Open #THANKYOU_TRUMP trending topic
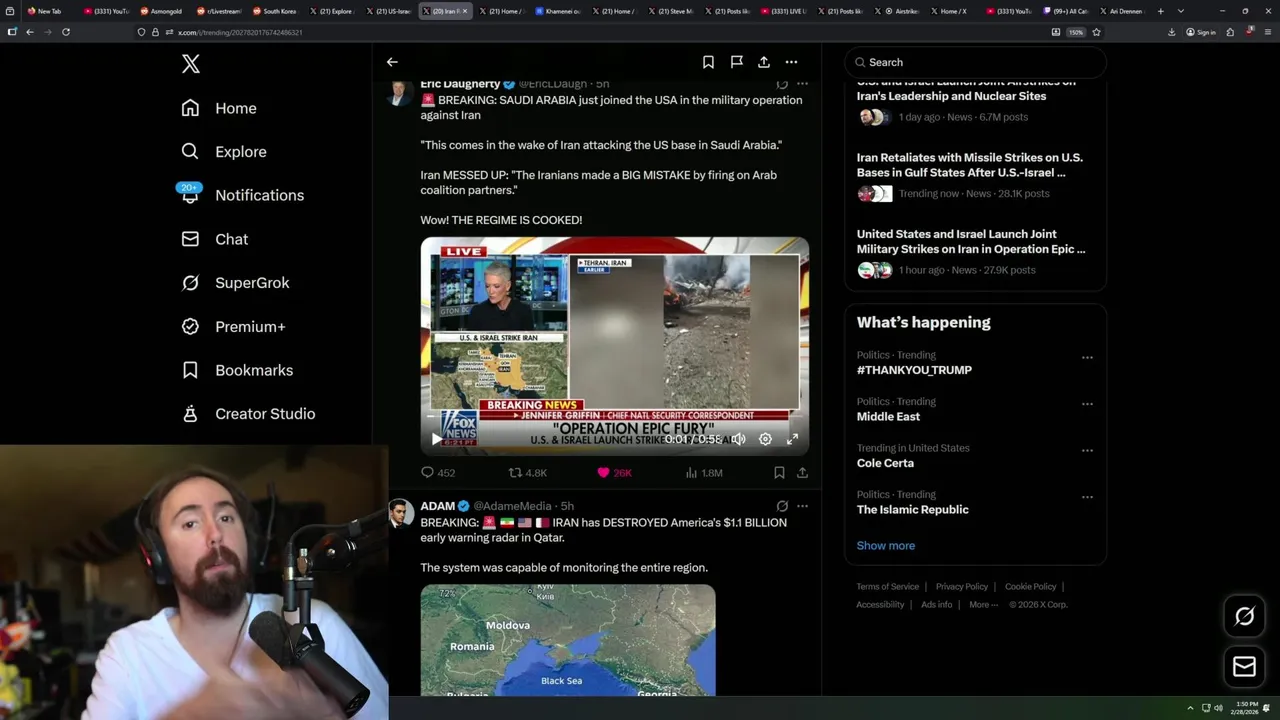The height and width of the screenshot is (720, 1280). pos(914,370)
